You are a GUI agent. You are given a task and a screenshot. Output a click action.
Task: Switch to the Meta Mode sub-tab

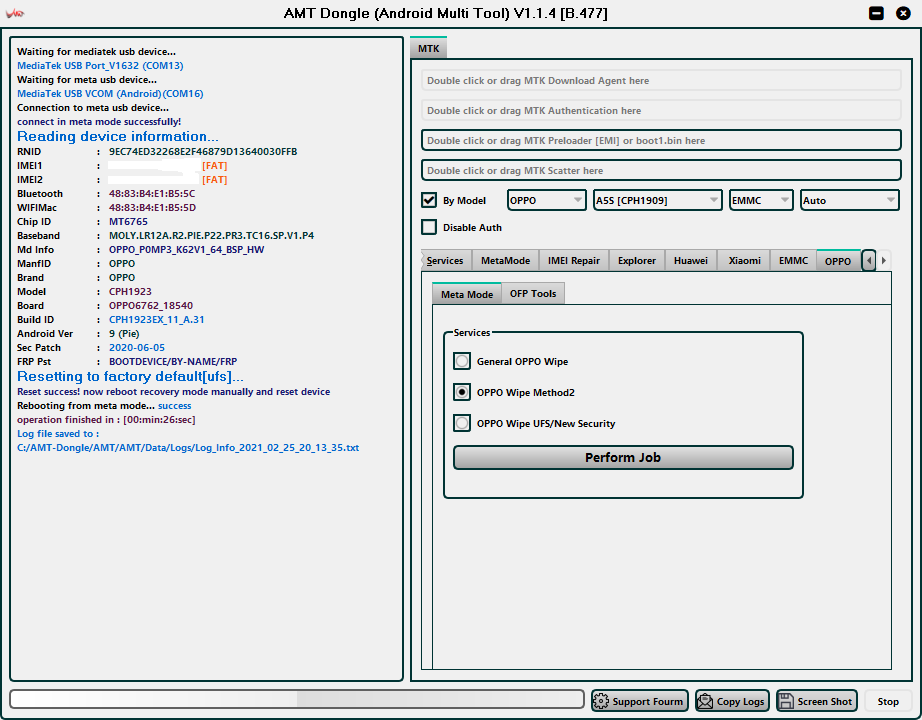467,294
